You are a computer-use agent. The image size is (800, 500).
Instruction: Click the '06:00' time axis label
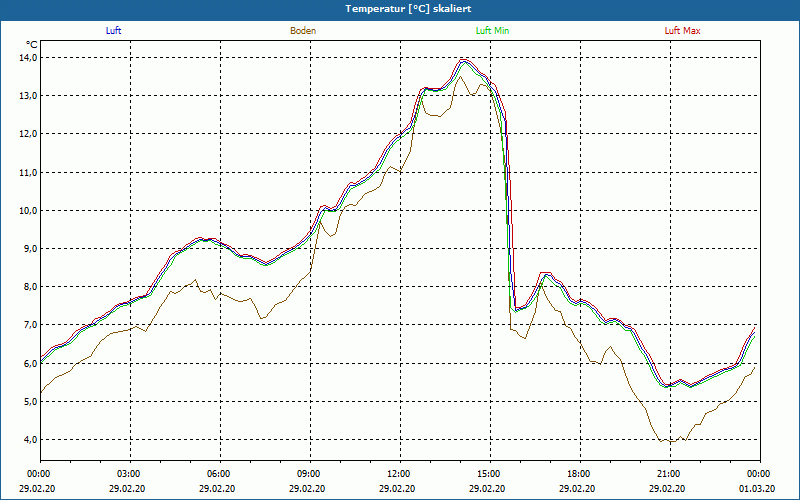(220, 474)
